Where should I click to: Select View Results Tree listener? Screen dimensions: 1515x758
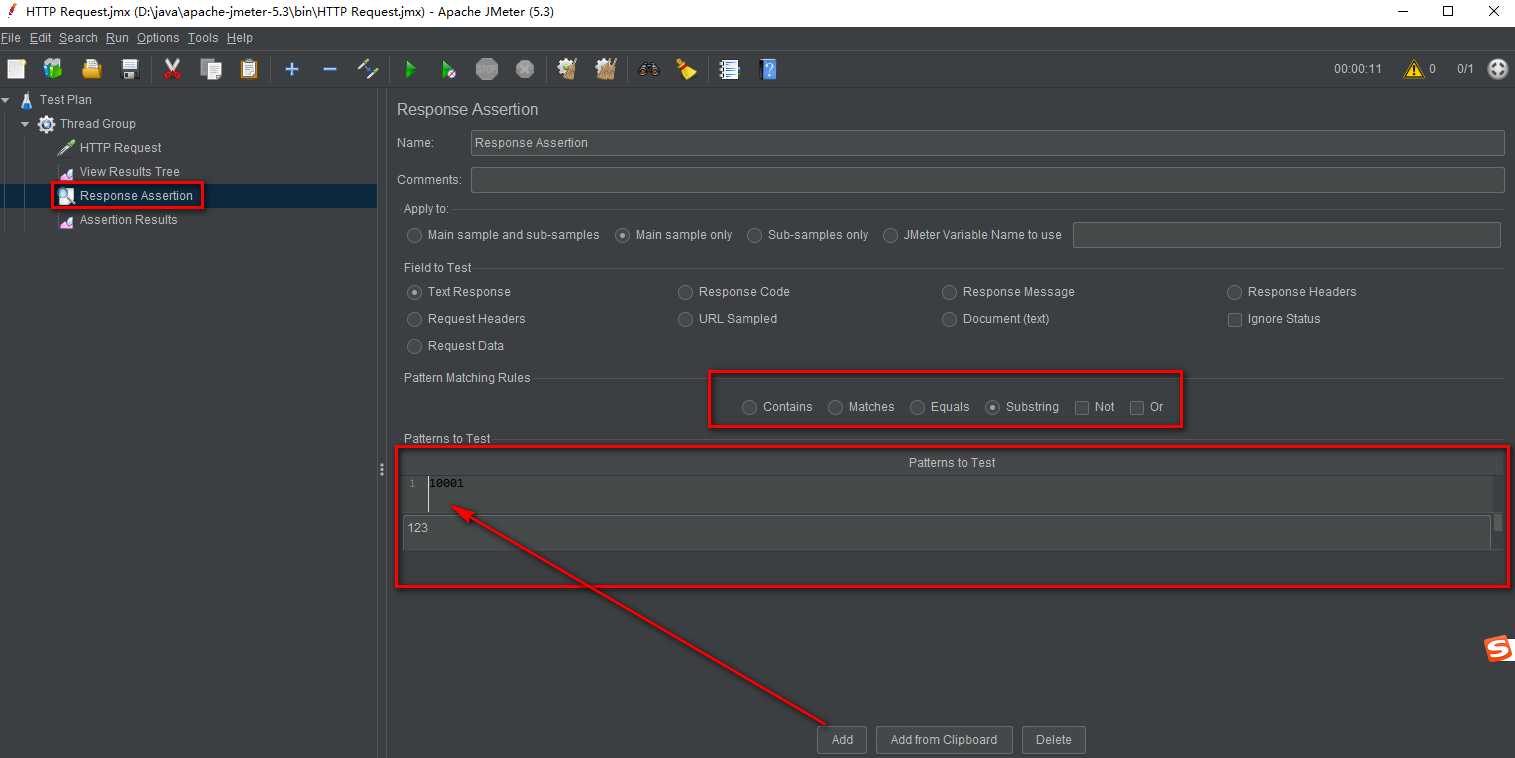[130, 172]
